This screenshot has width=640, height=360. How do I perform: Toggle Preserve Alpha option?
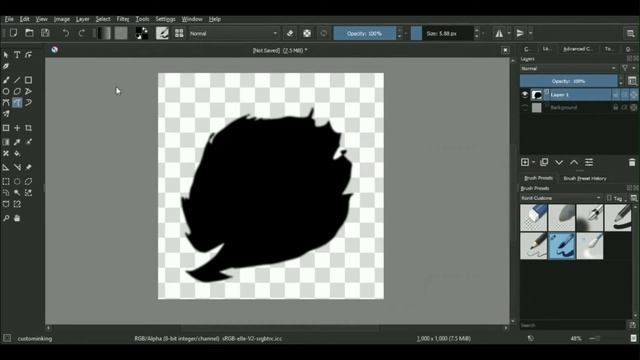coord(307,33)
